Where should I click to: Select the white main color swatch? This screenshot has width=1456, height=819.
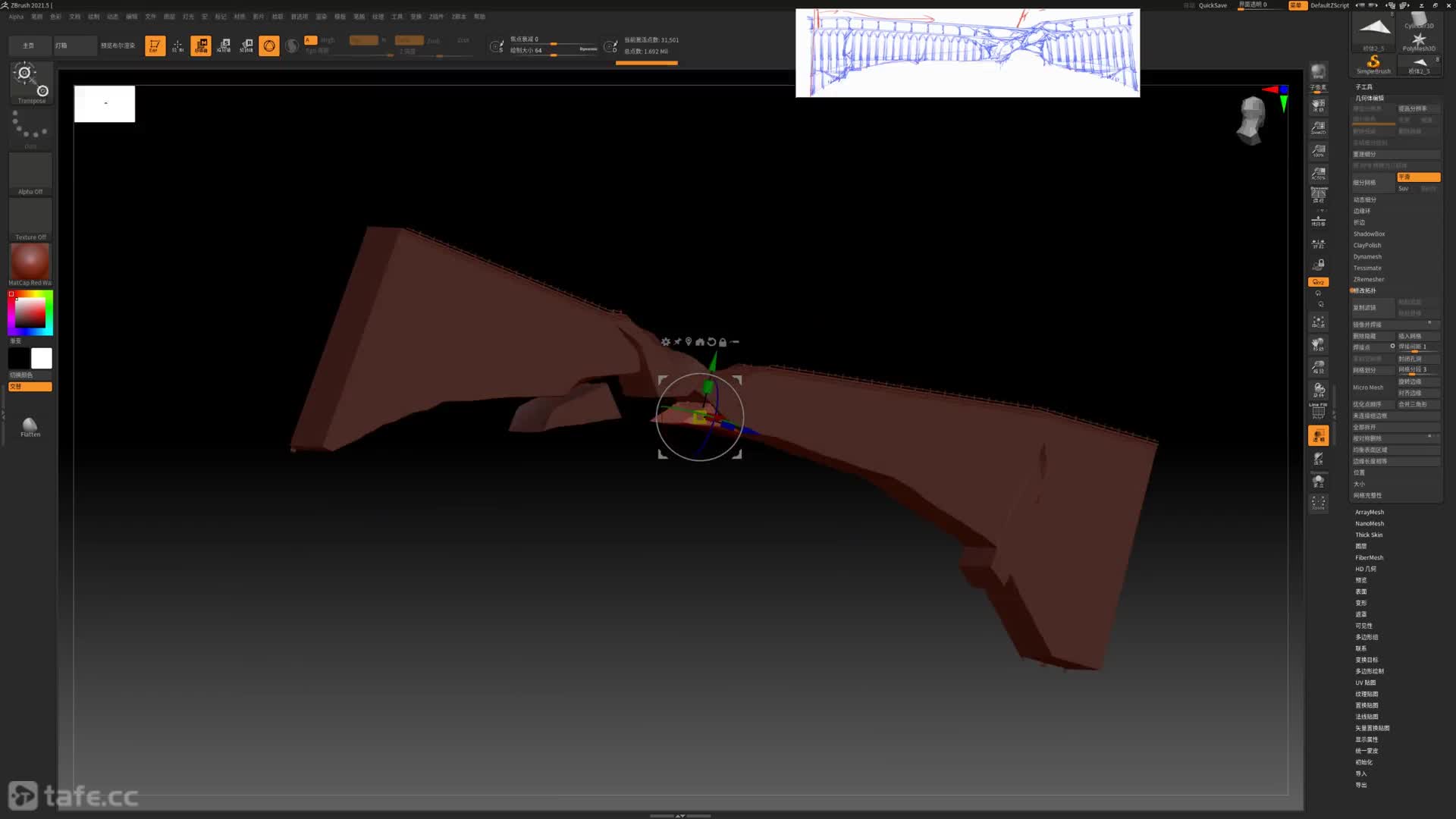pos(42,358)
